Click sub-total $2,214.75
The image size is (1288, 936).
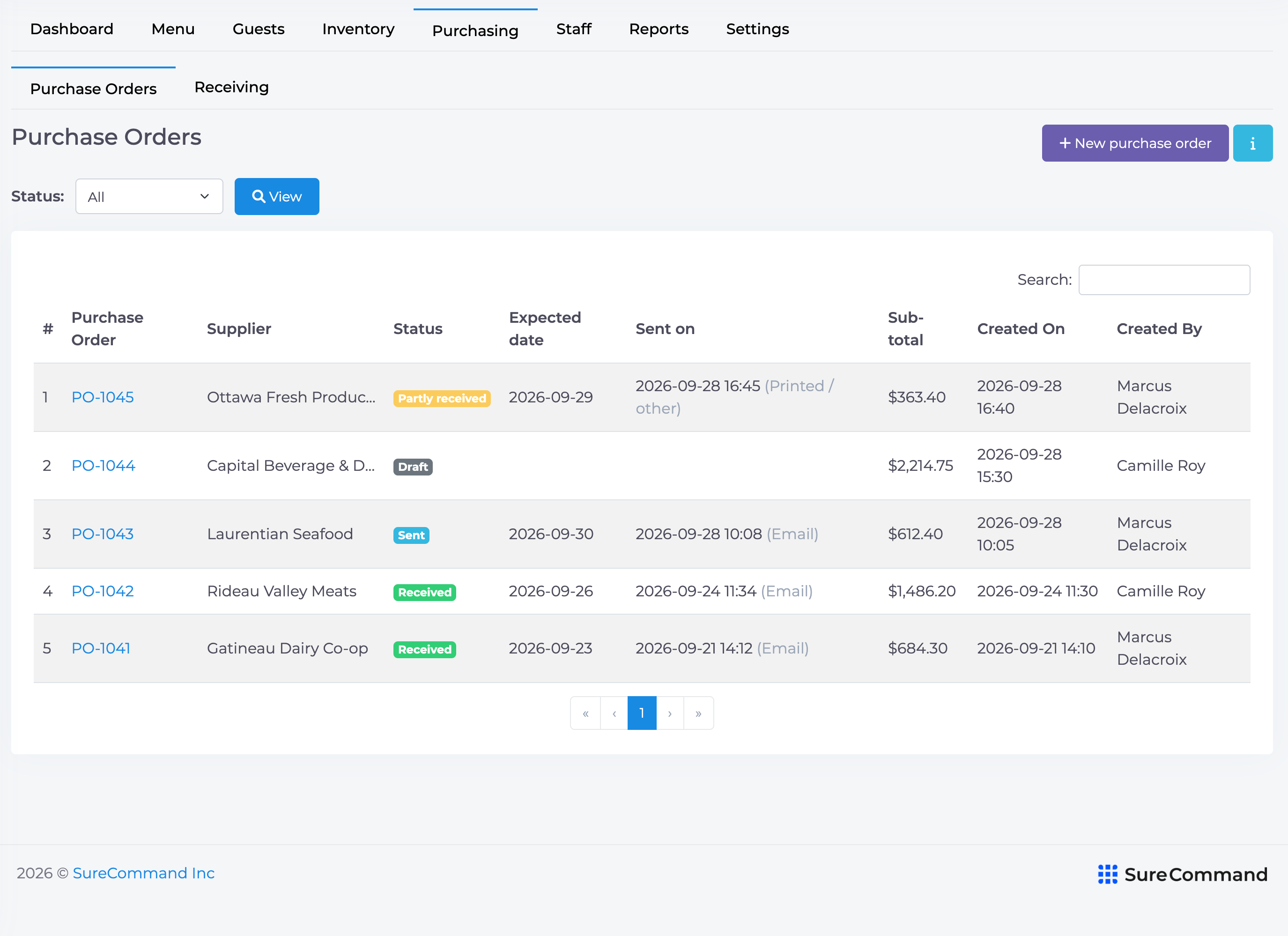point(920,465)
